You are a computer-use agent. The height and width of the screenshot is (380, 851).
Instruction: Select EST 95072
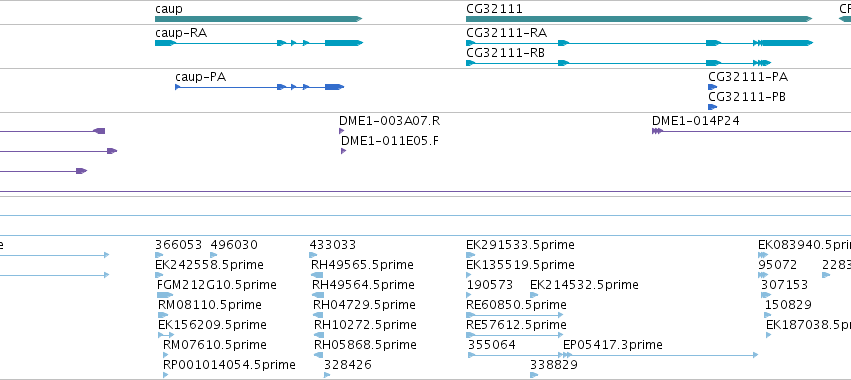point(777,265)
